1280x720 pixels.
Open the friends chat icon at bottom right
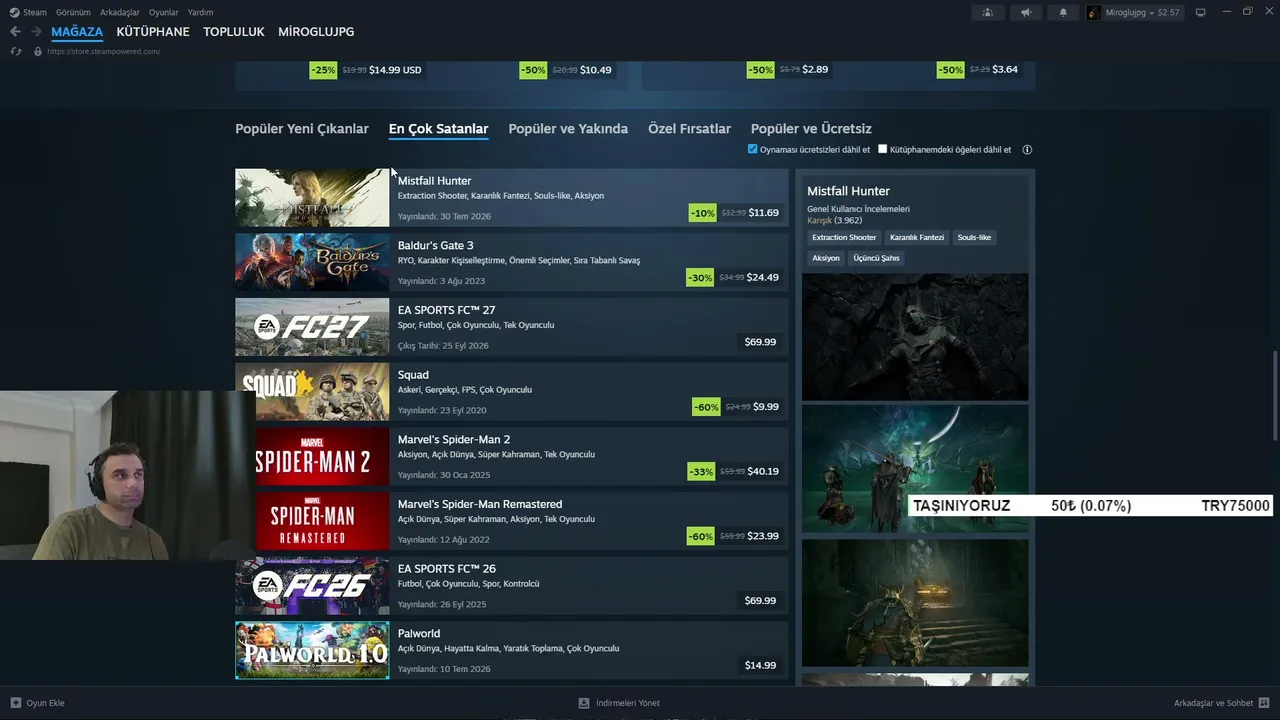pyautogui.click(x=1264, y=703)
